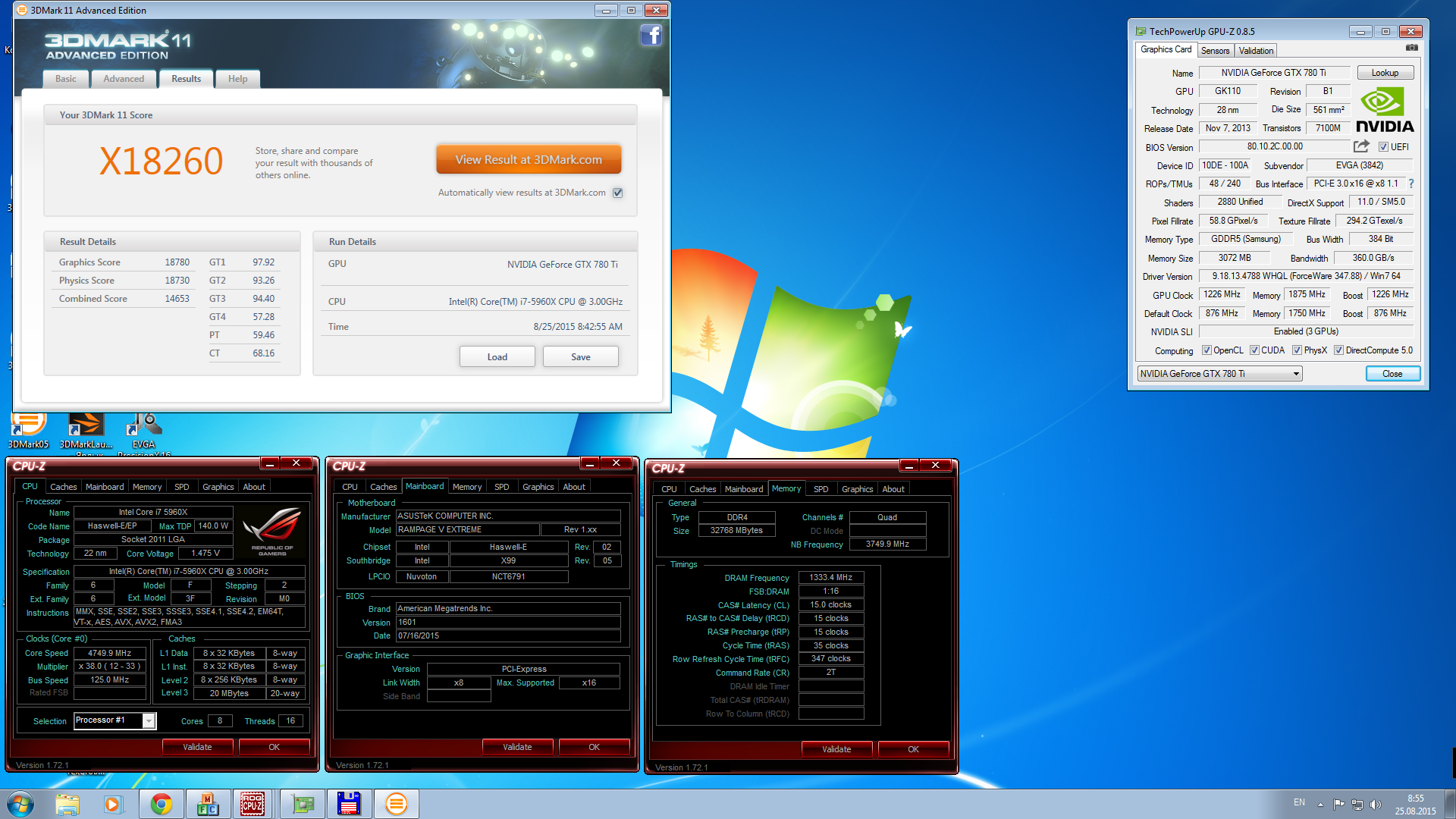Toggle UEFI checkbox in GPU-Z

pos(1383,147)
